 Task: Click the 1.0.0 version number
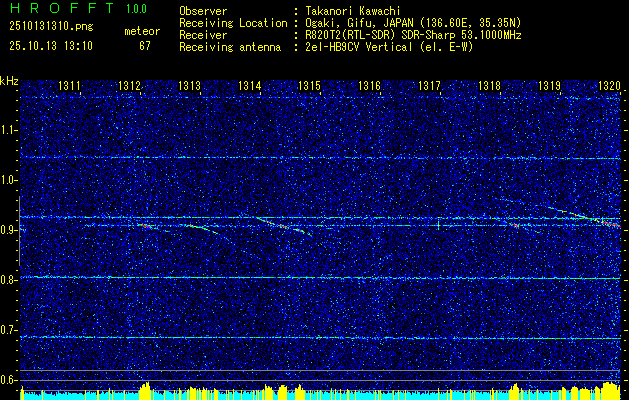(136, 9)
